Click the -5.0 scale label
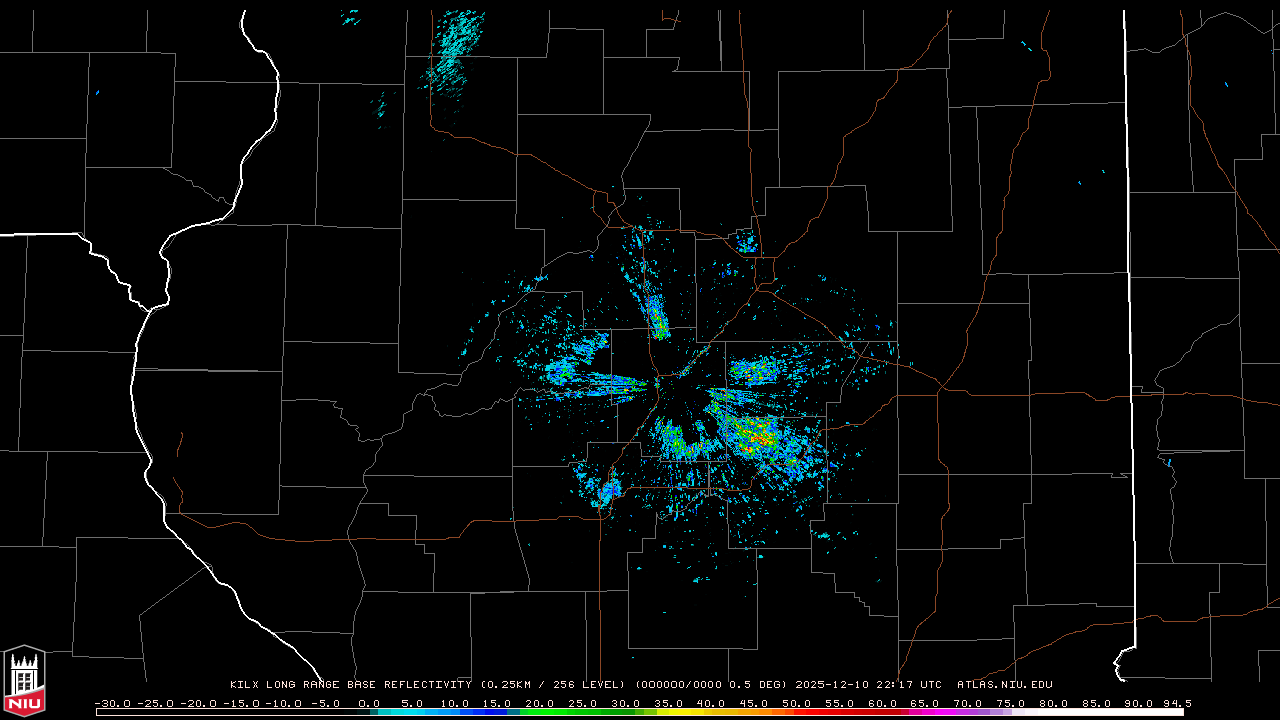The height and width of the screenshot is (720, 1280). click(x=325, y=703)
